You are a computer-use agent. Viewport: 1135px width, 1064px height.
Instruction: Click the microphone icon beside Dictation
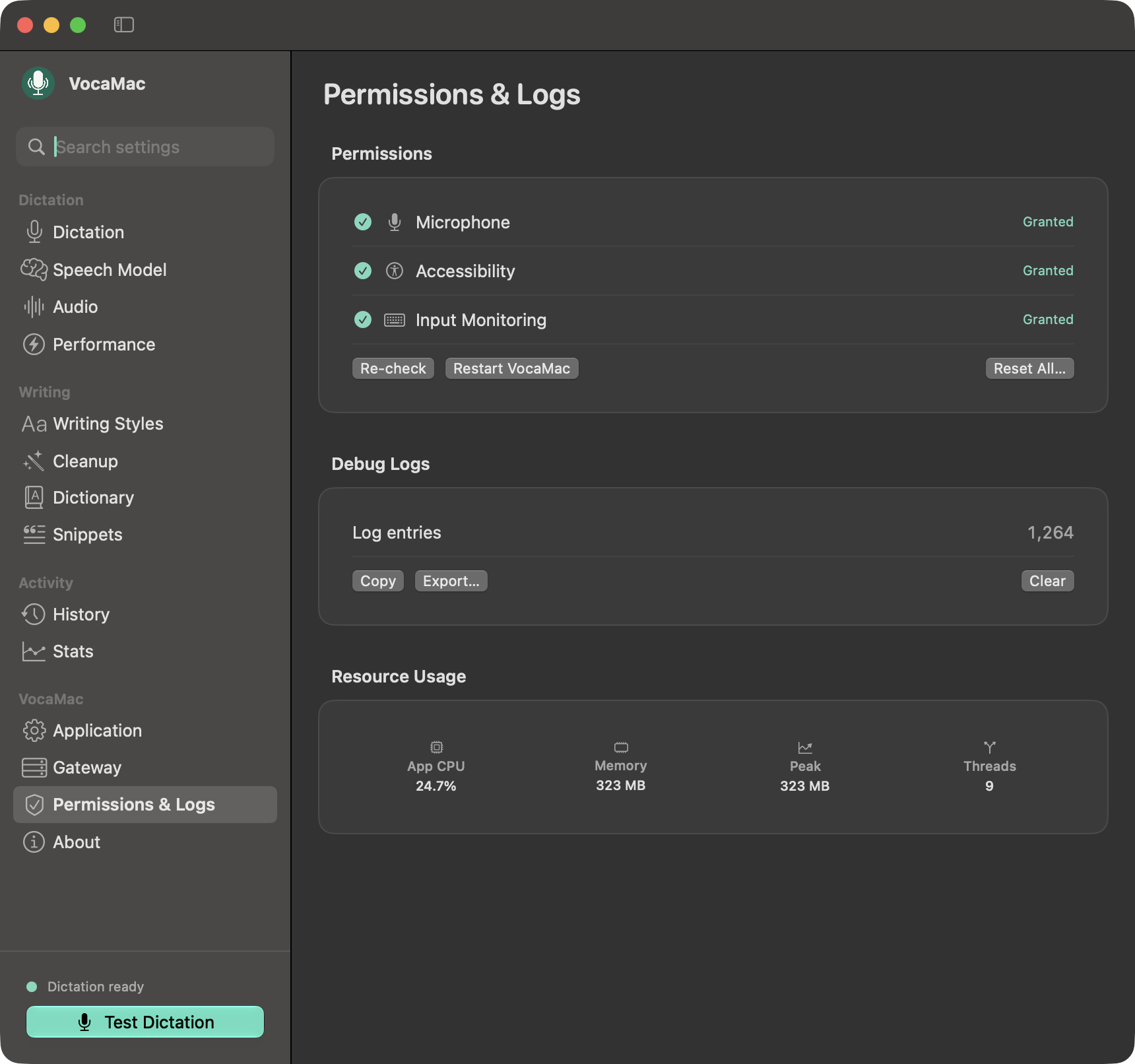point(34,232)
